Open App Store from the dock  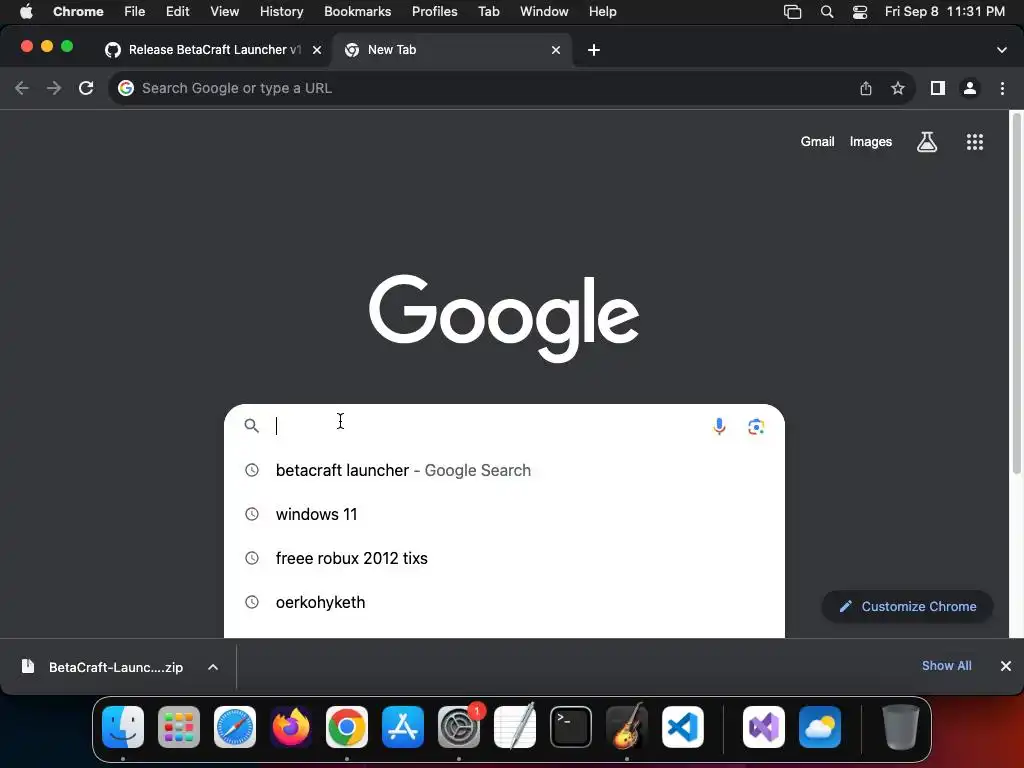pos(403,727)
